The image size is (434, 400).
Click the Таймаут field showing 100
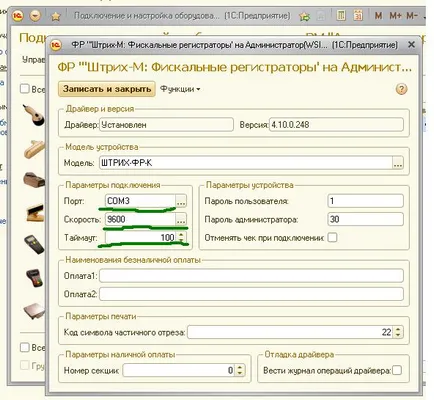point(141,238)
